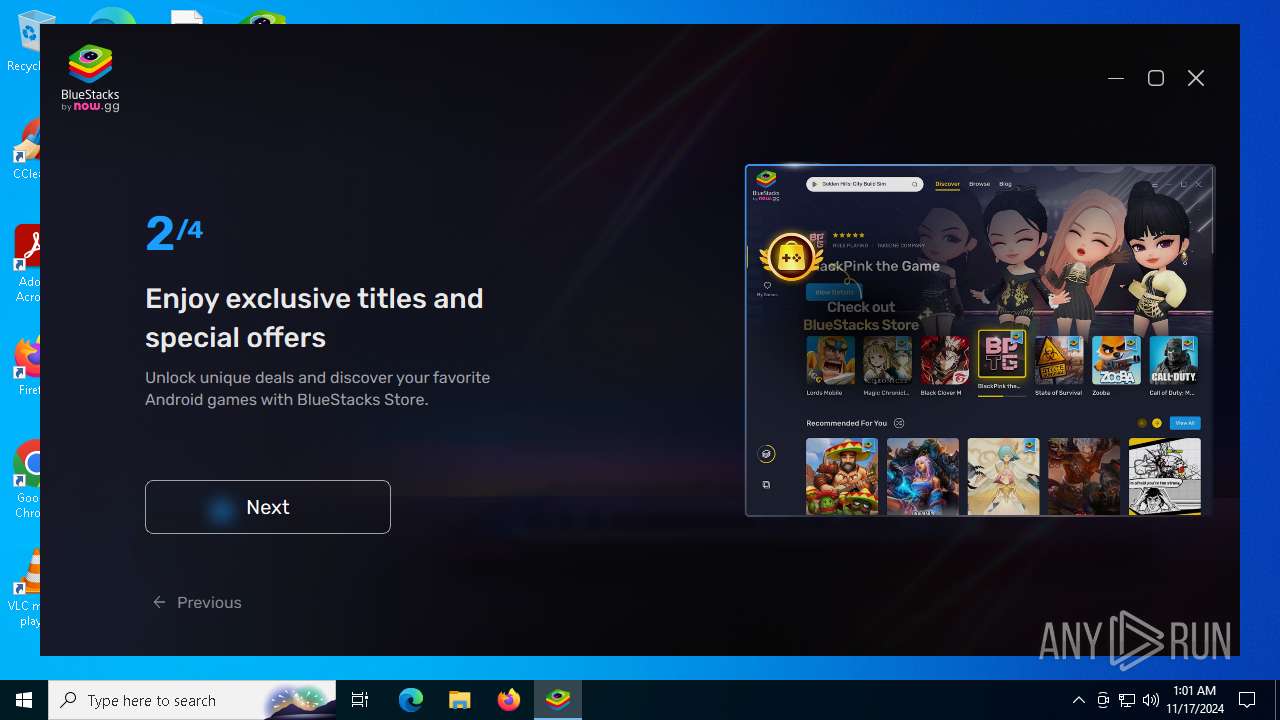Screen dimensions: 1280x720
Task: Click the Firefox desktop shortcut
Action: point(25,366)
